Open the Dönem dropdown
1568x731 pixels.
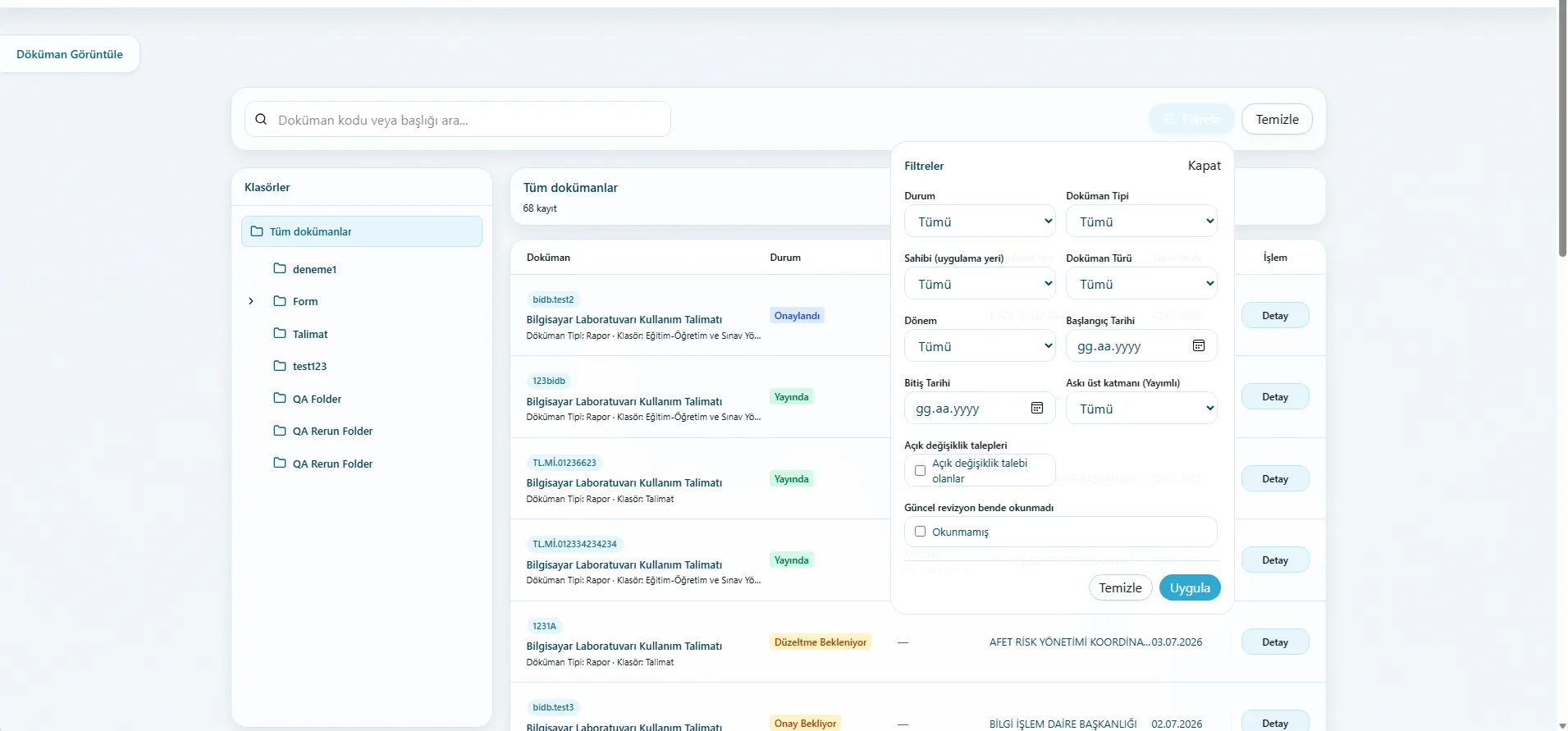[x=980, y=346]
